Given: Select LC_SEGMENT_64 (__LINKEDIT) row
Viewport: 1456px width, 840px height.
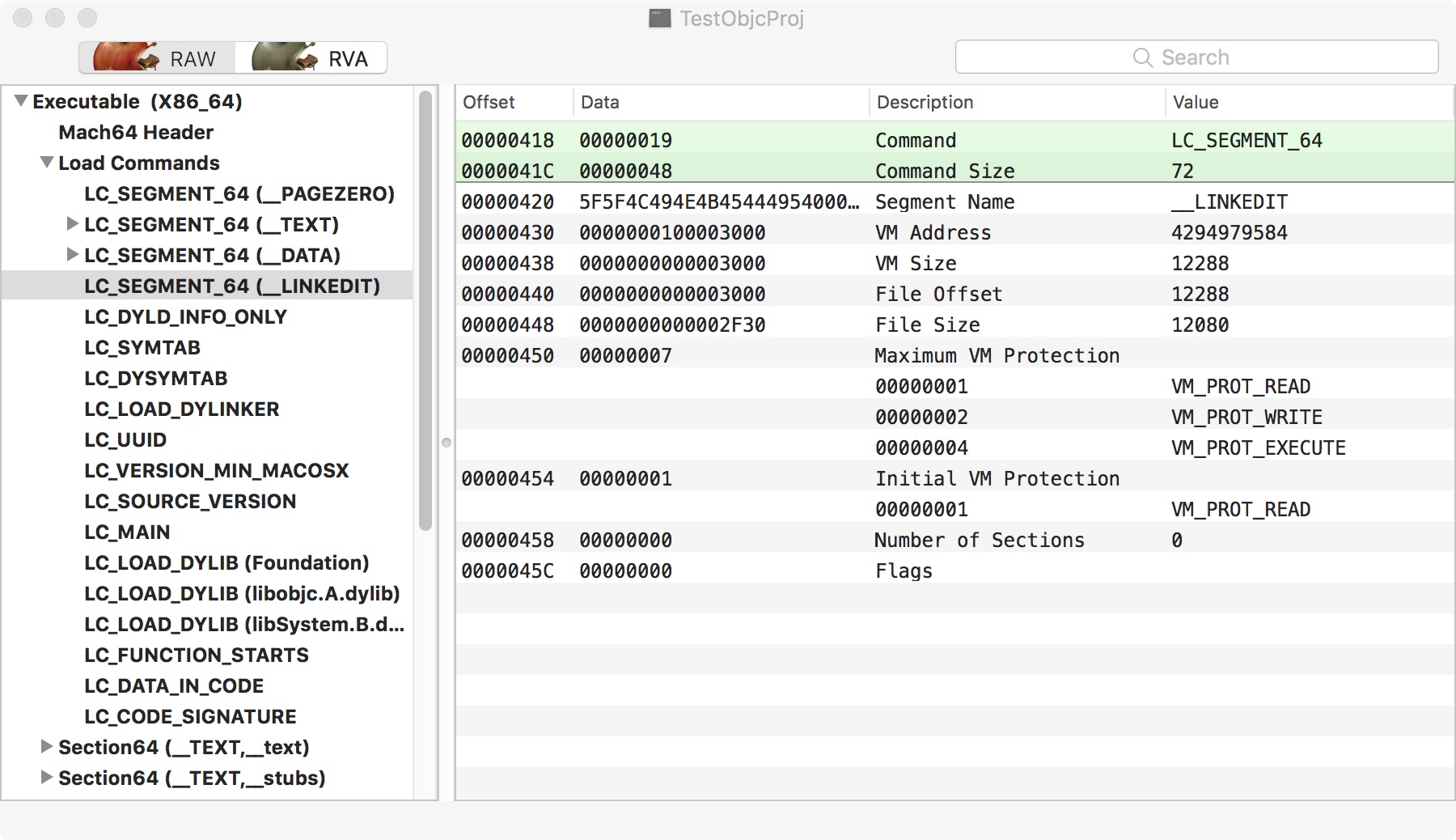Looking at the screenshot, I should click(207, 286).
